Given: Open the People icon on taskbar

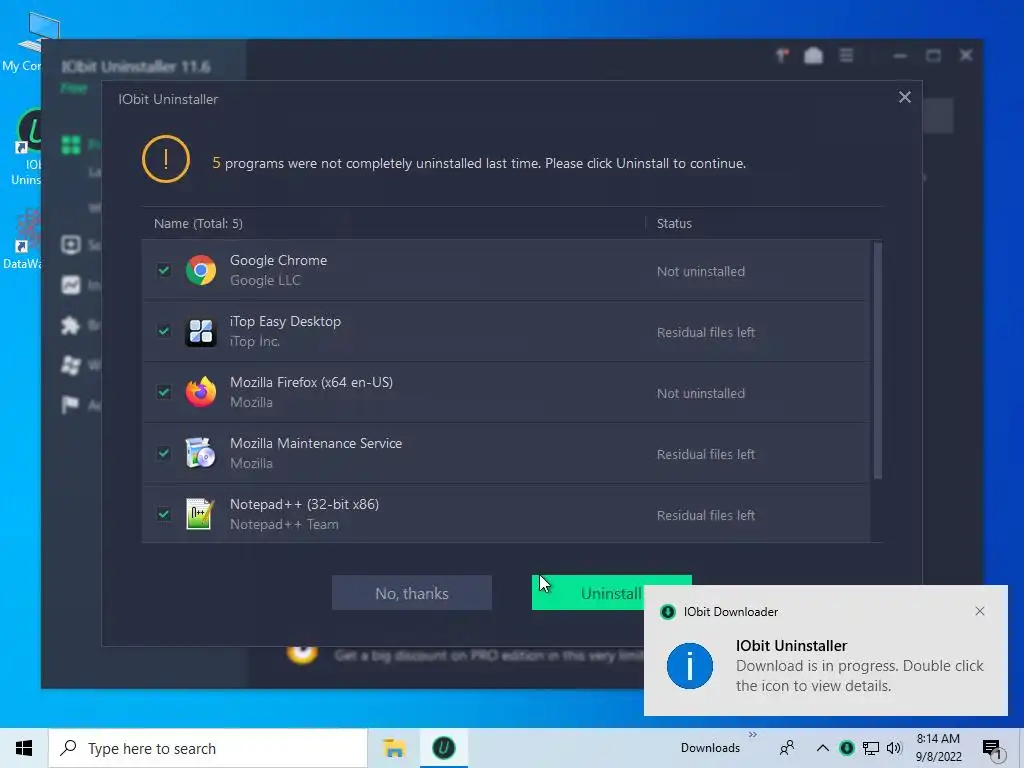Looking at the screenshot, I should [x=788, y=748].
